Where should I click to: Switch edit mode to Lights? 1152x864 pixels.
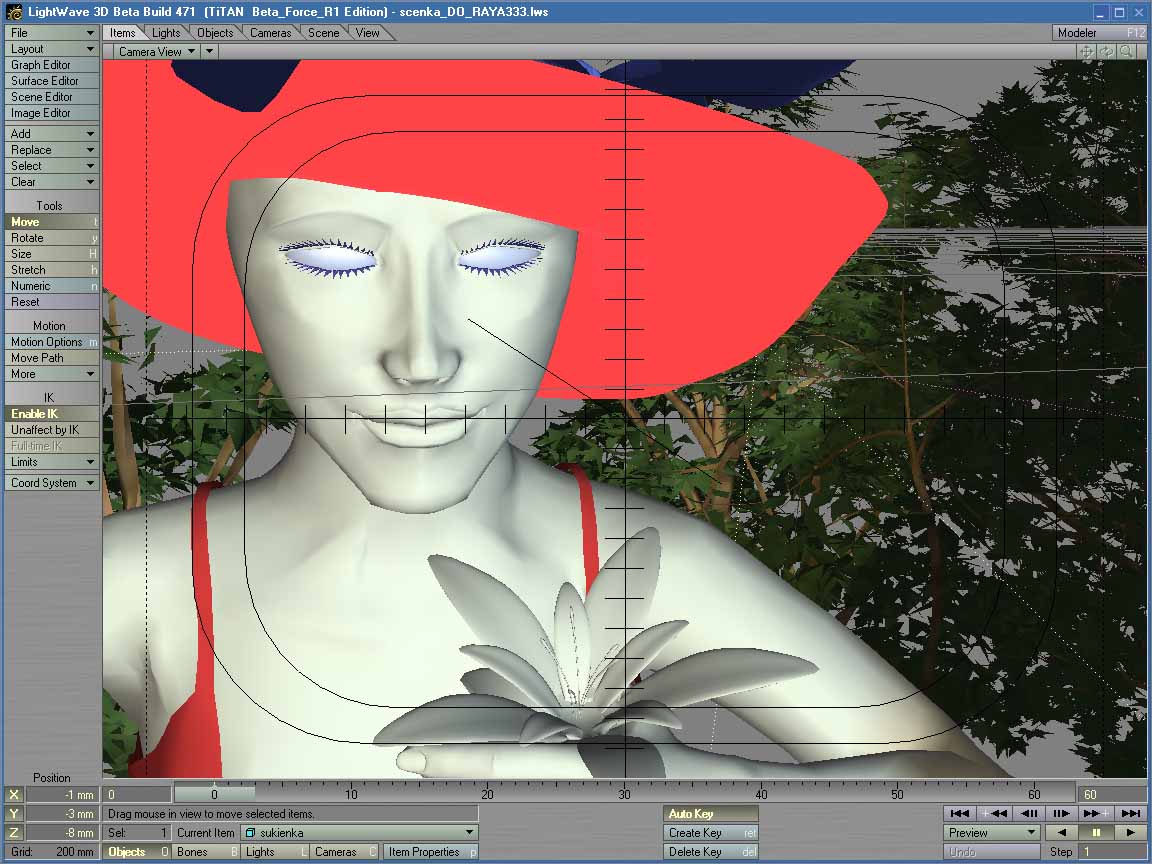(x=274, y=852)
